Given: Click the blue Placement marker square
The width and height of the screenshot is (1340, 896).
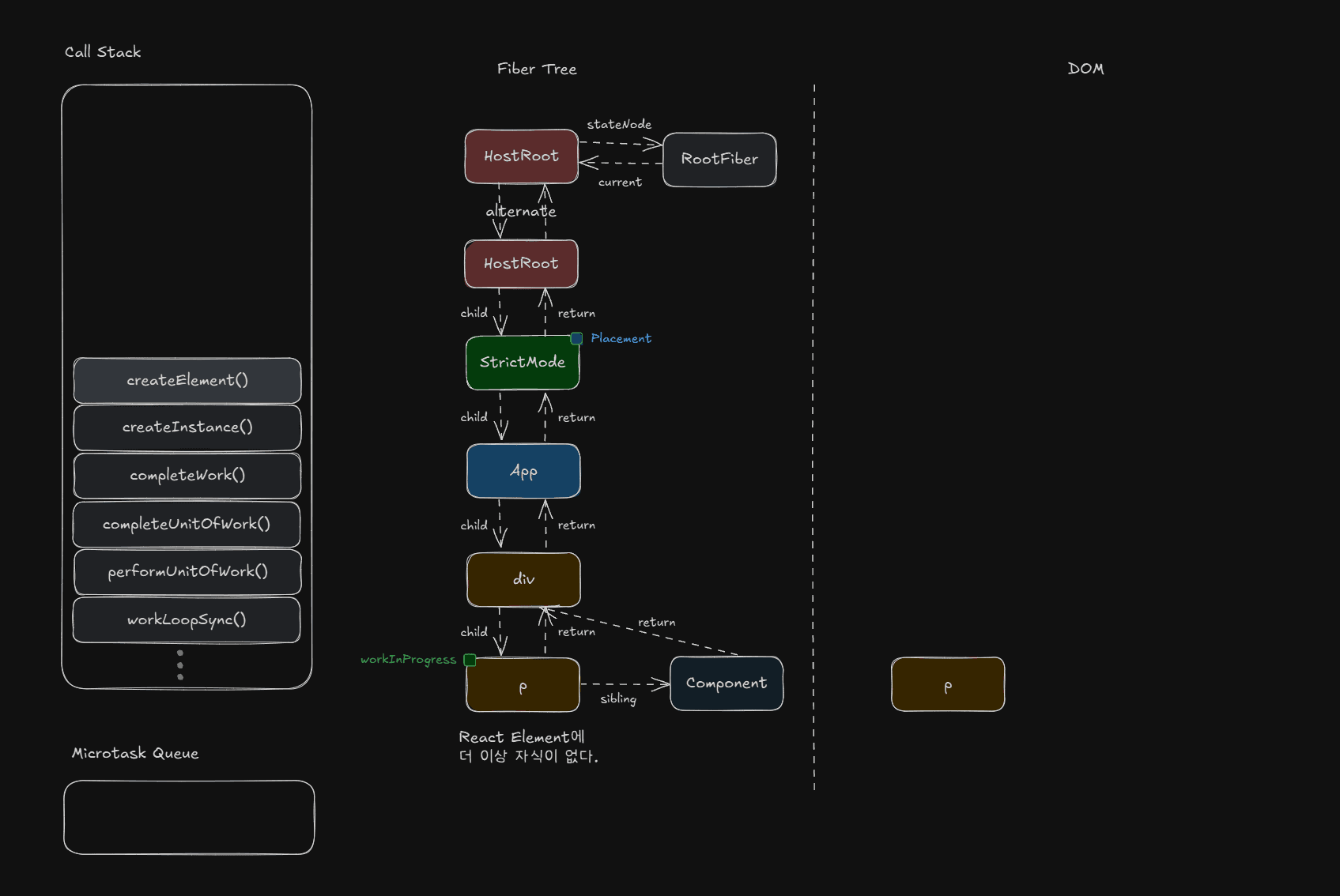Looking at the screenshot, I should tap(576, 338).
